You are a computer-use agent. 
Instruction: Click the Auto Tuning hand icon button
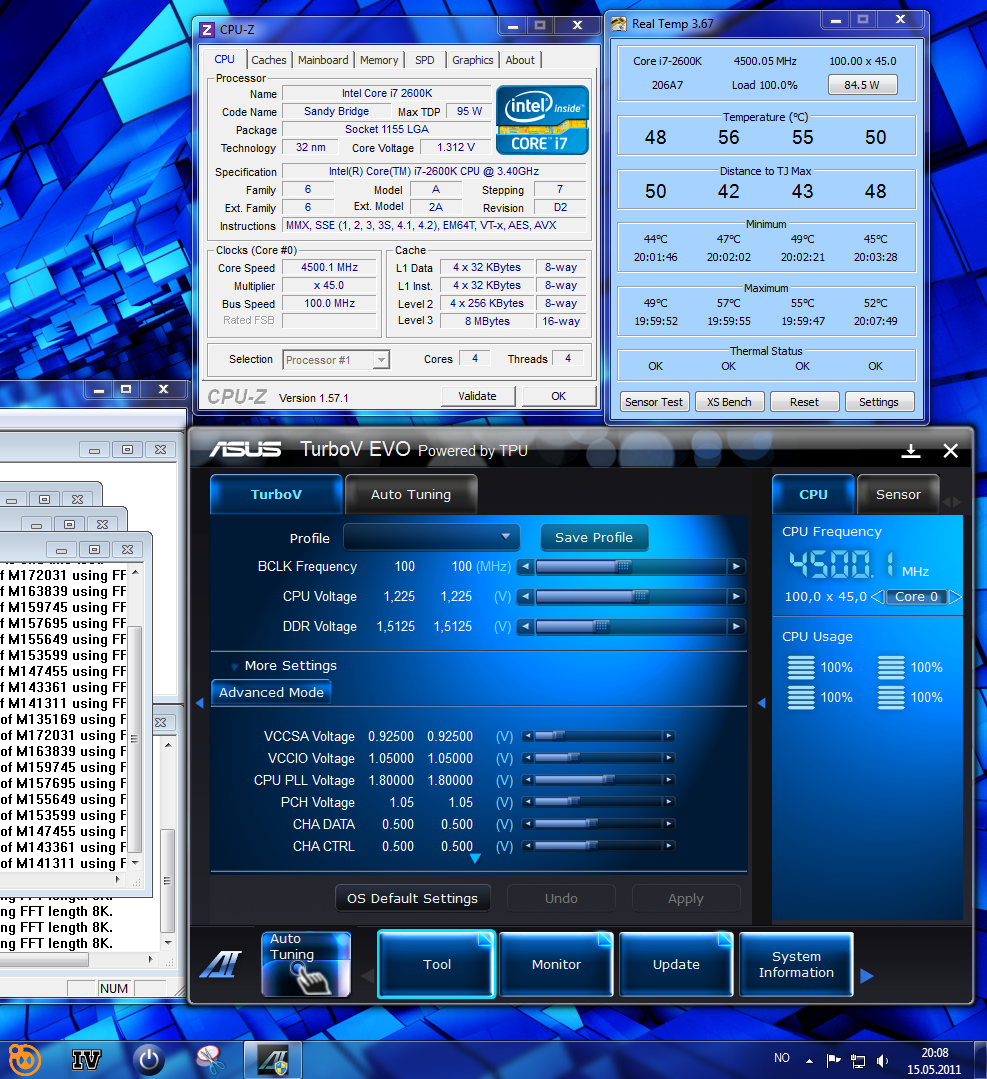pyautogui.click(x=306, y=964)
